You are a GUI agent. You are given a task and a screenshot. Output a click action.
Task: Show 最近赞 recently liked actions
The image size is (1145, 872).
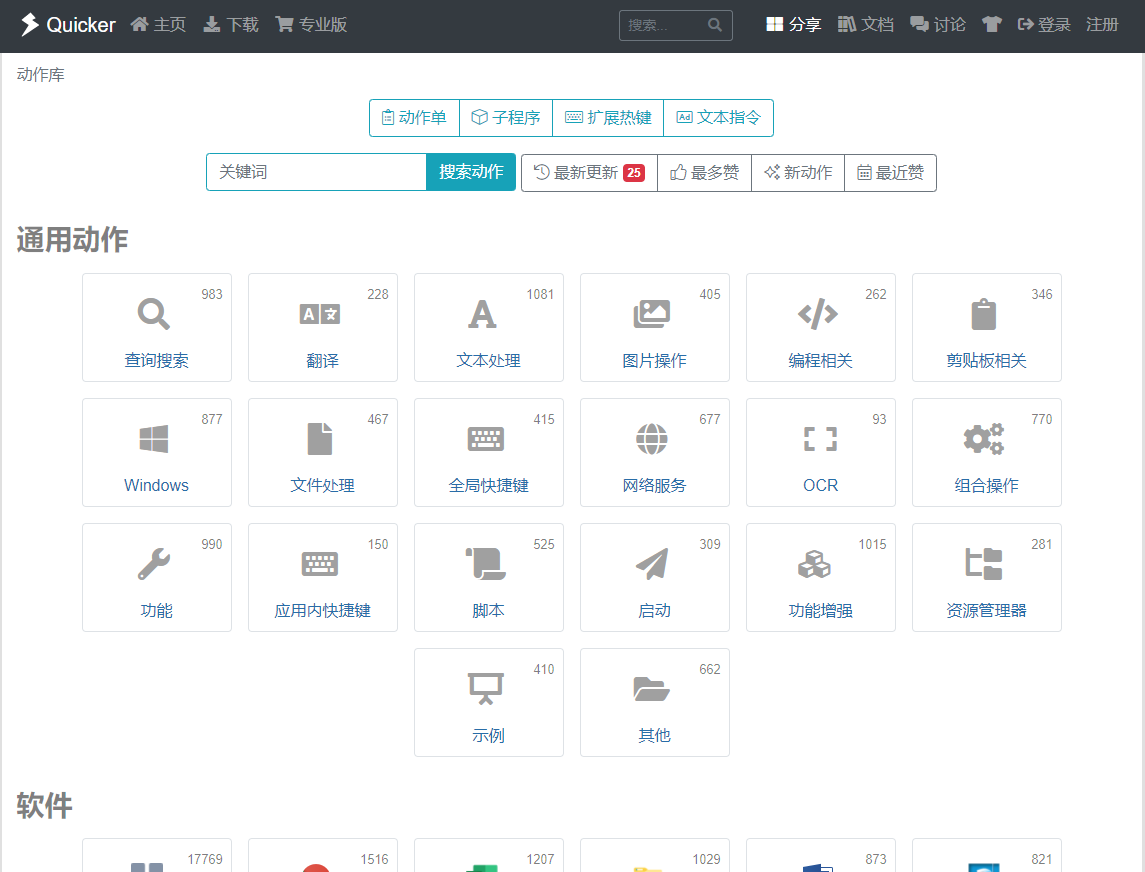point(890,172)
